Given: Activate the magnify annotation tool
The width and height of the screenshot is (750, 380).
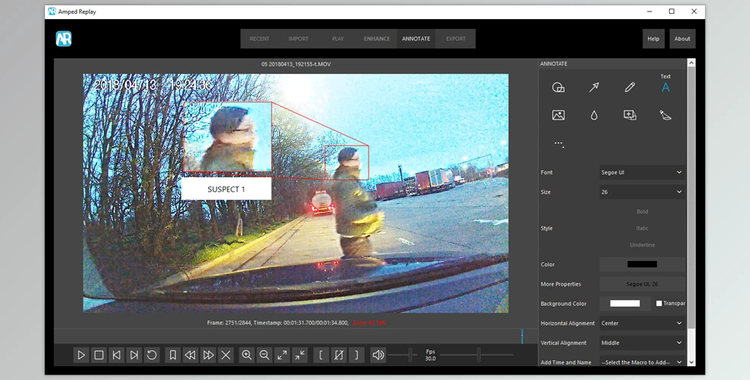Looking at the screenshot, I should coord(629,115).
